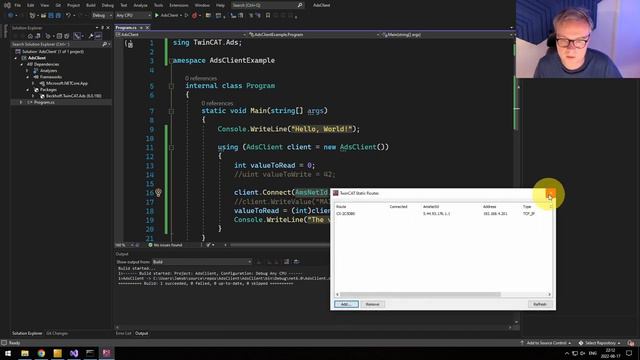The width and height of the screenshot is (640, 360).
Task: Collapse the AdsClient project node
Action: [16, 58]
